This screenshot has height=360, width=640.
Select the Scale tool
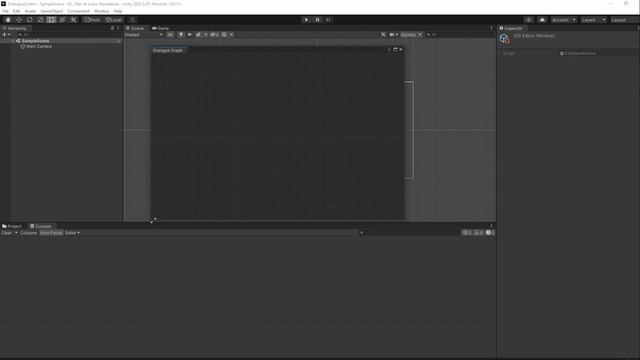tap(40, 20)
